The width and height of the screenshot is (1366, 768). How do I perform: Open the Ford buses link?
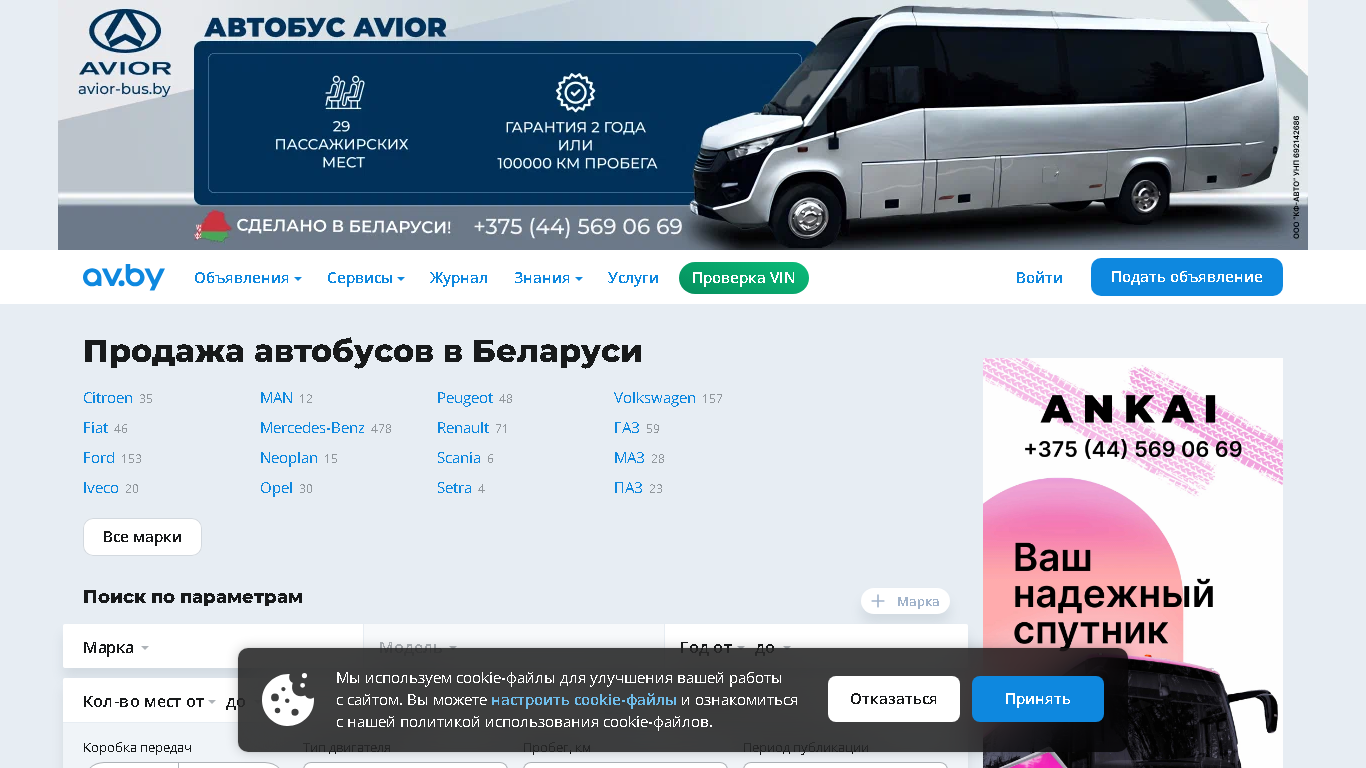[99, 458]
